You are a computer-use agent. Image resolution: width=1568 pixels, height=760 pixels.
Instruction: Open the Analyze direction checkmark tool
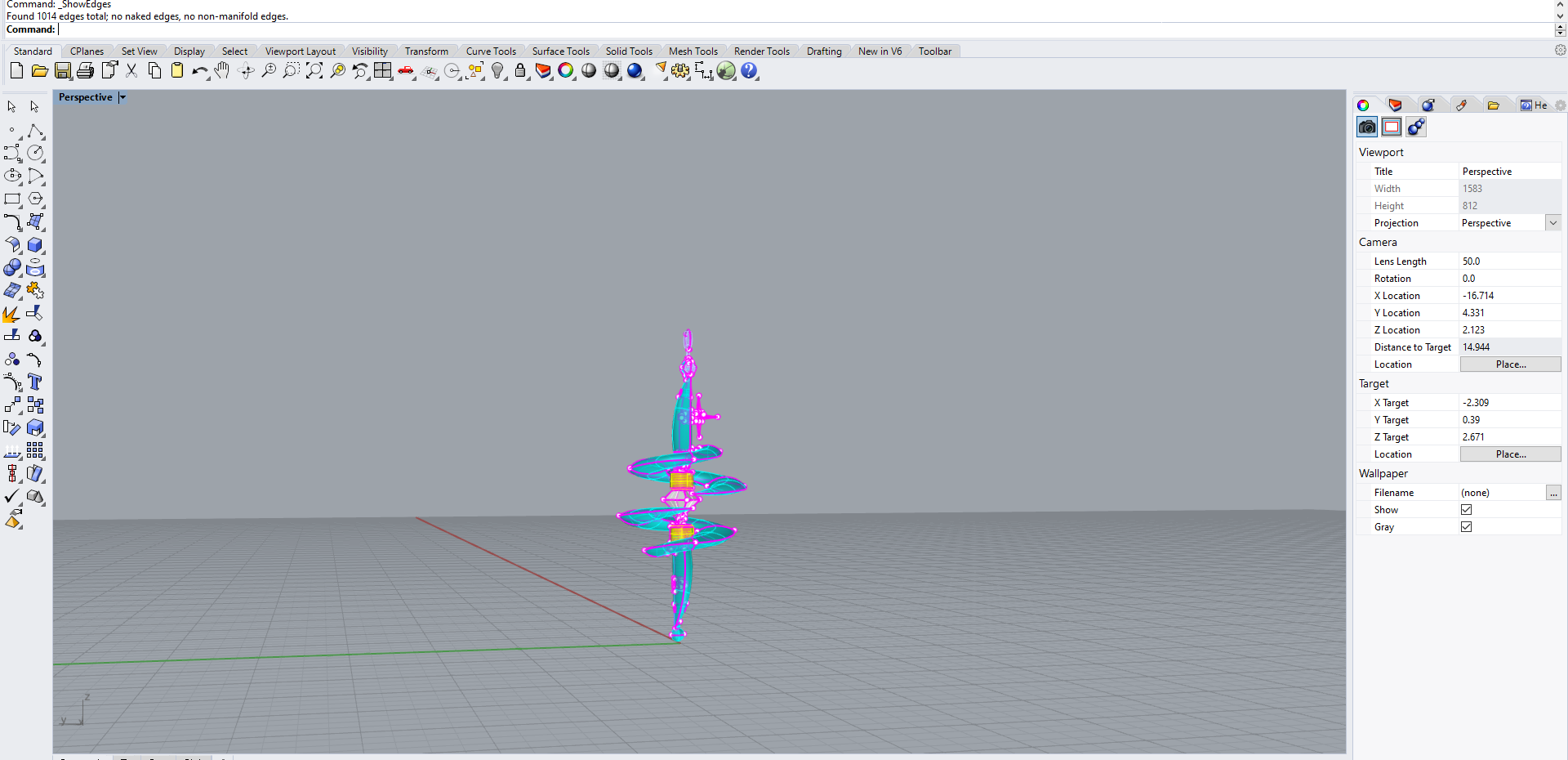coord(12,497)
